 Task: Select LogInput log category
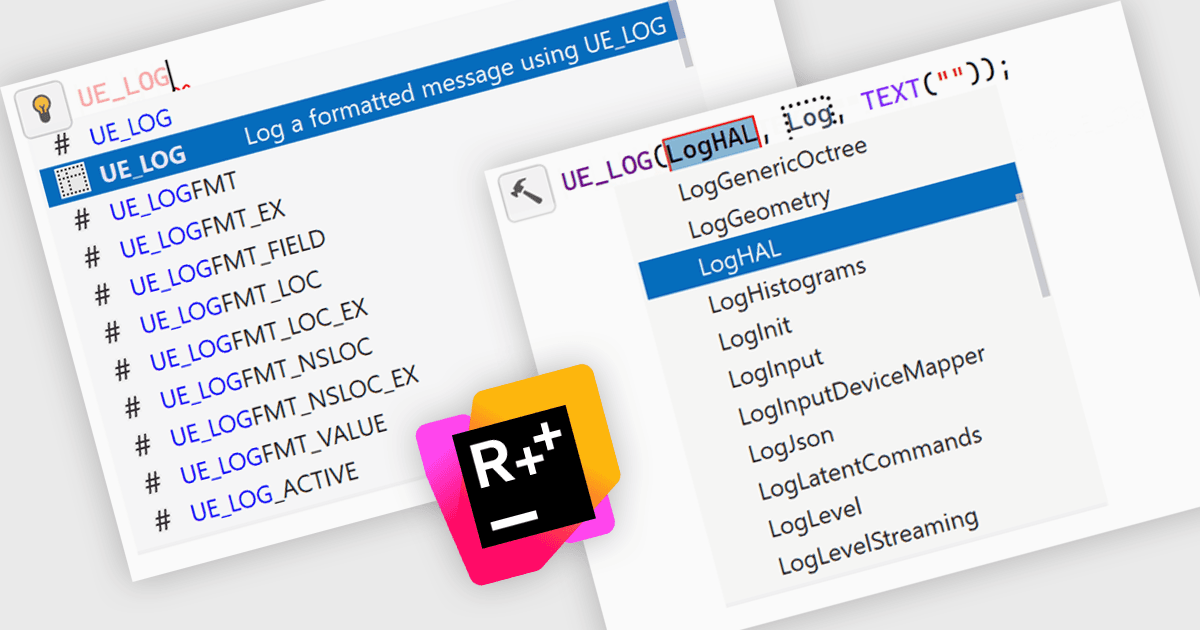775,367
